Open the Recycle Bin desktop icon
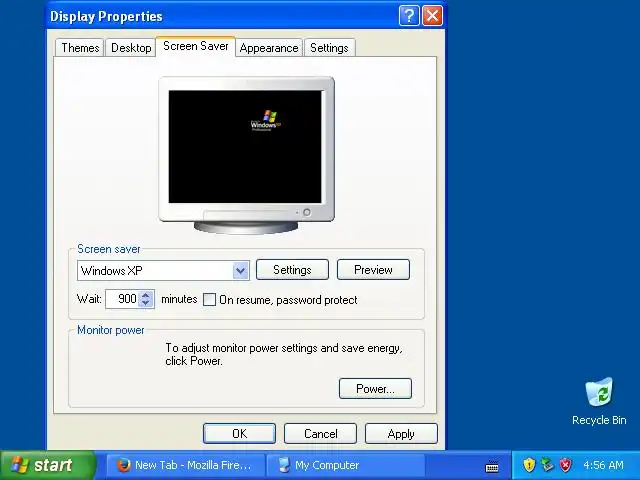The image size is (640, 480). click(x=599, y=402)
